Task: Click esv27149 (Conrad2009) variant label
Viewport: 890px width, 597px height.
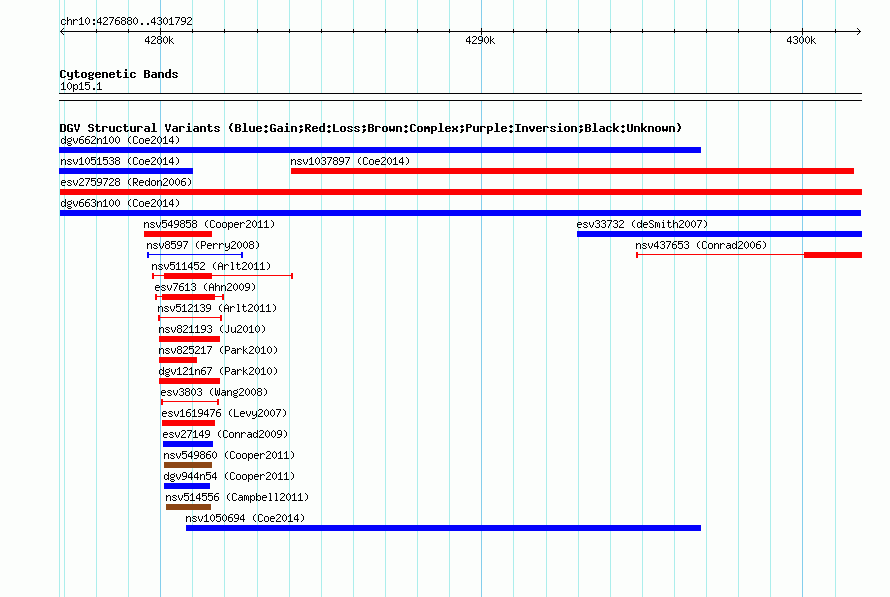Action: click(x=225, y=434)
